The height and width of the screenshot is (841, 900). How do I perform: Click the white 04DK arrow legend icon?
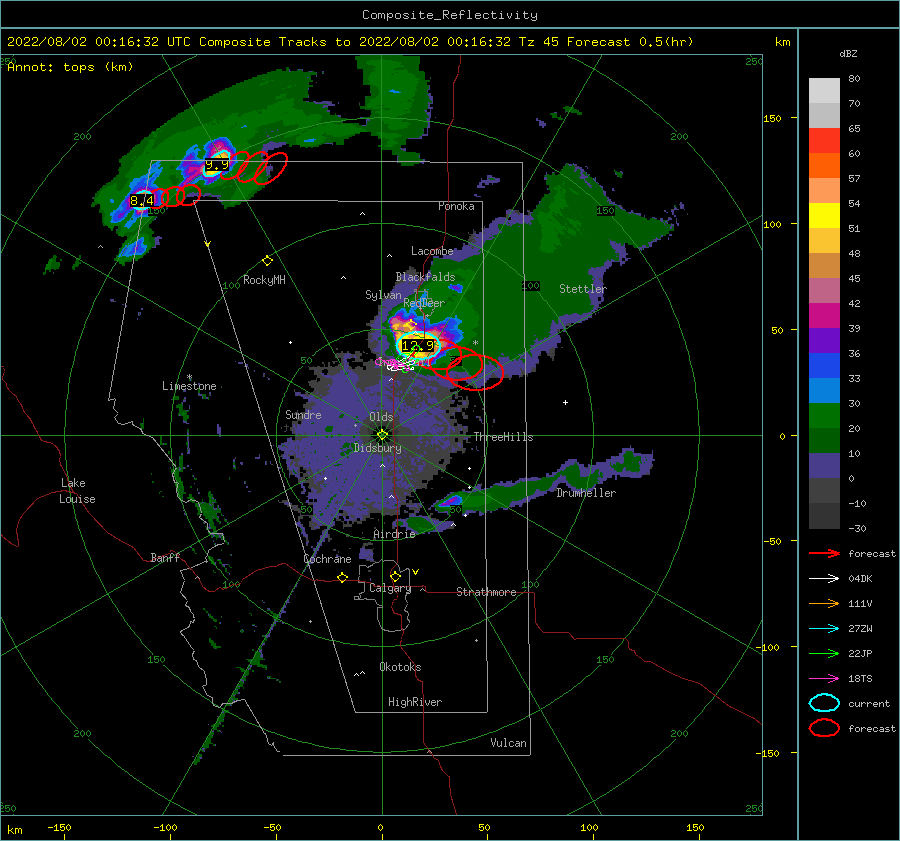(x=824, y=578)
